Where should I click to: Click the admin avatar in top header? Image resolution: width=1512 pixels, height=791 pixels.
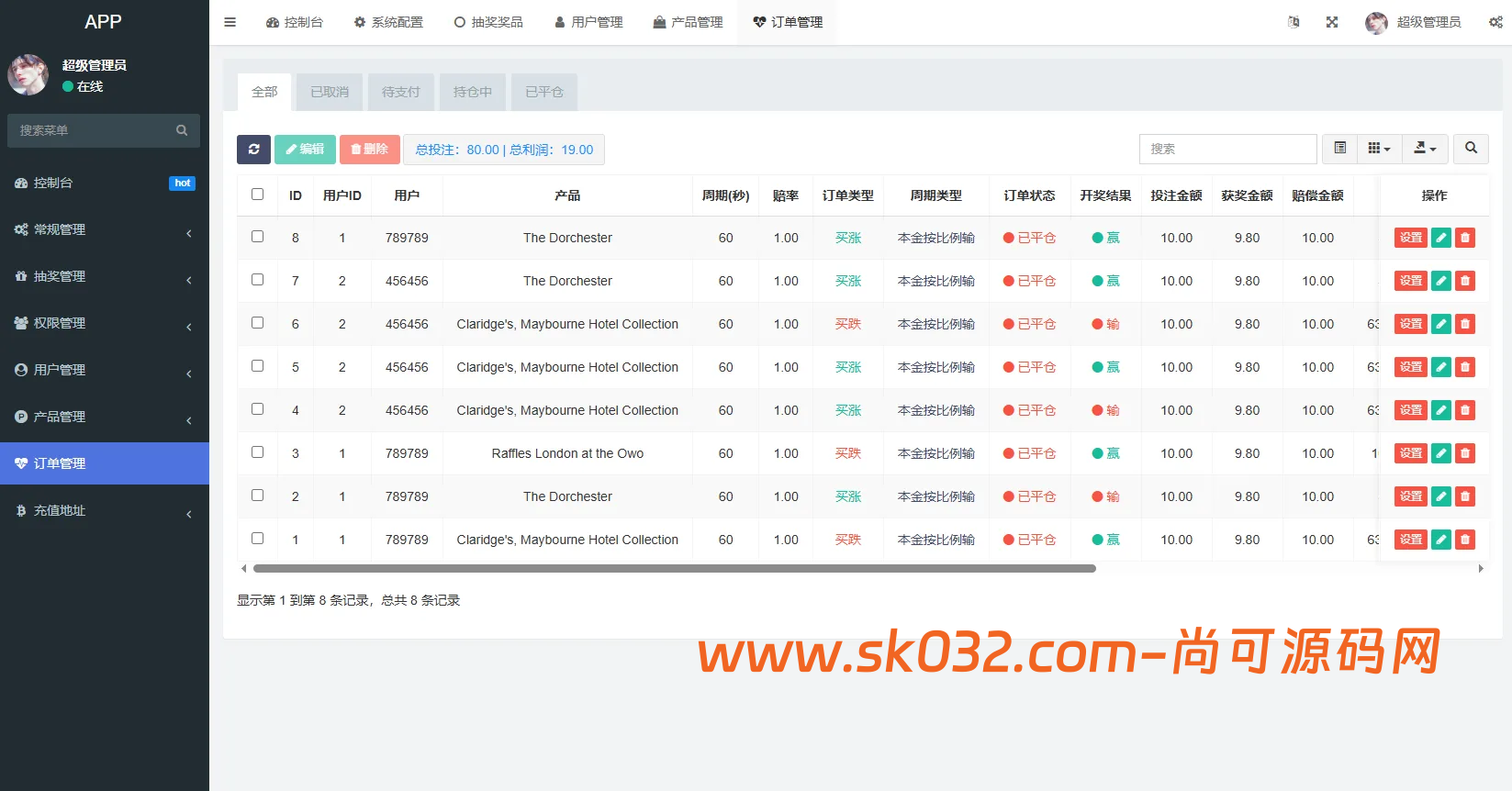tap(1376, 23)
